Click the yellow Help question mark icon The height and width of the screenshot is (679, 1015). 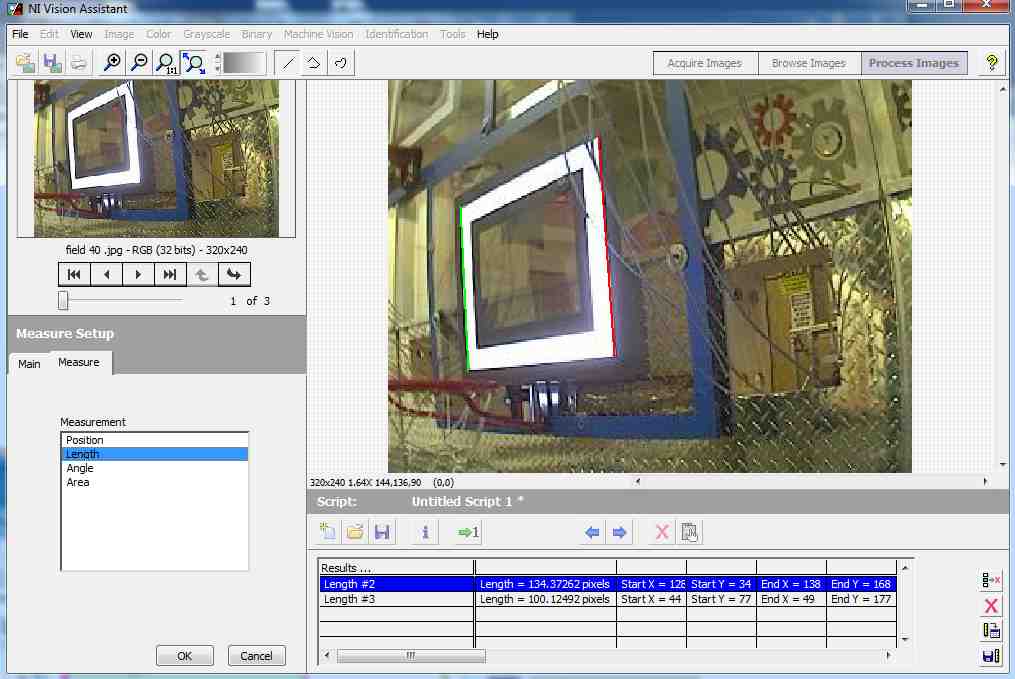pos(991,63)
